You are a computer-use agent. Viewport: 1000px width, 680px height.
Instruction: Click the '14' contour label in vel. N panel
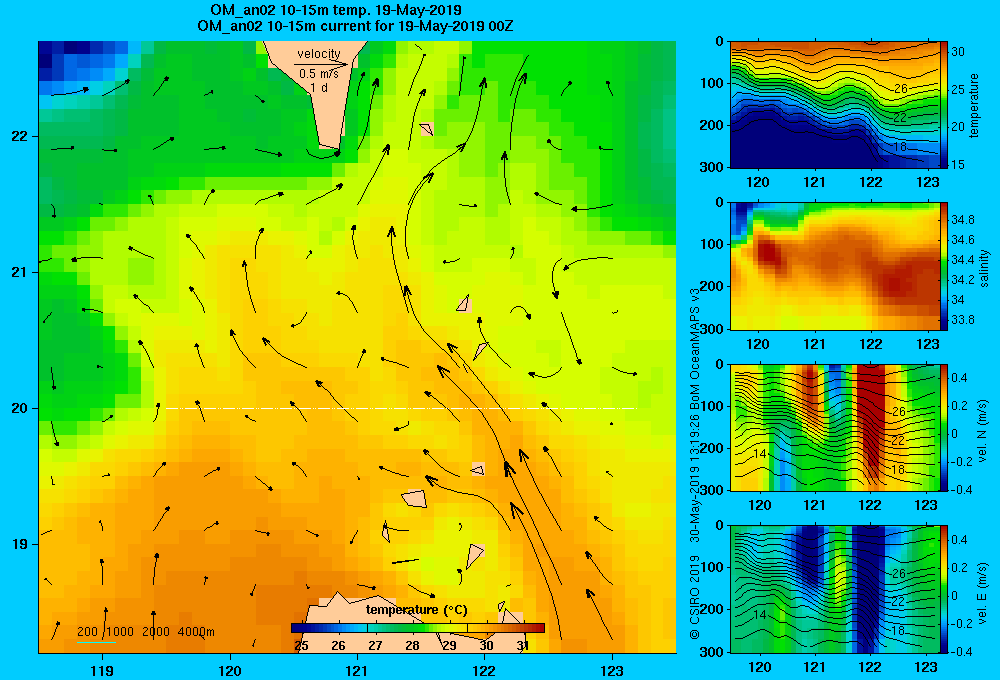759,454
